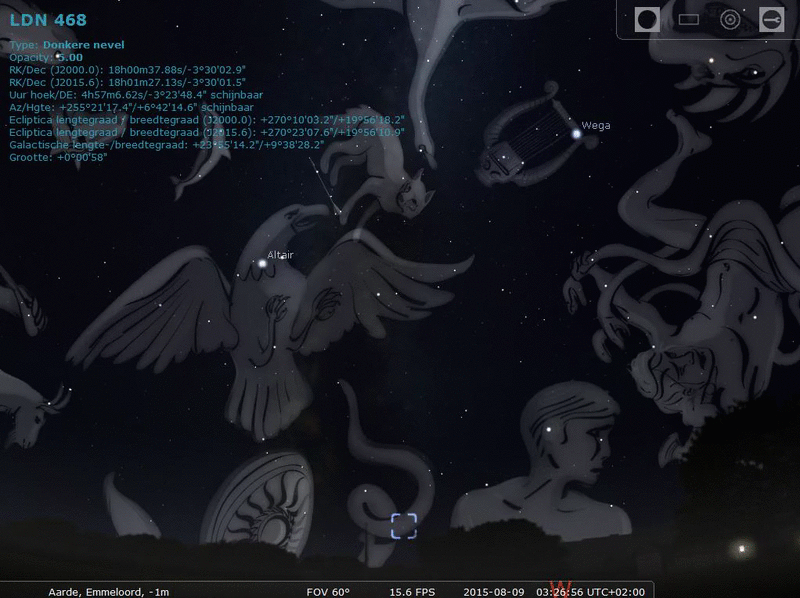Image resolution: width=800 pixels, height=598 pixels.
Task: Click the 'Galactische lengte-/breedtegraad' line
Action: click(x=167, y=145)
